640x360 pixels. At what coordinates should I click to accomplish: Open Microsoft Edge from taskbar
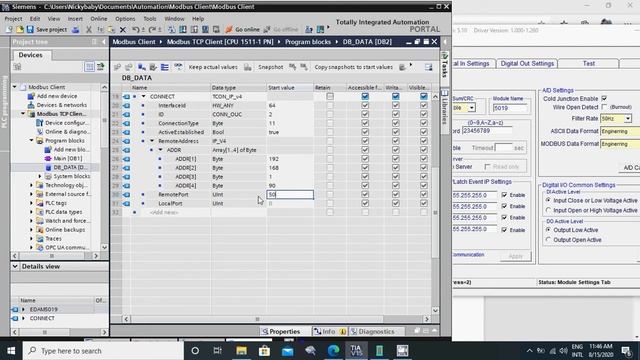tap(333, 351)
